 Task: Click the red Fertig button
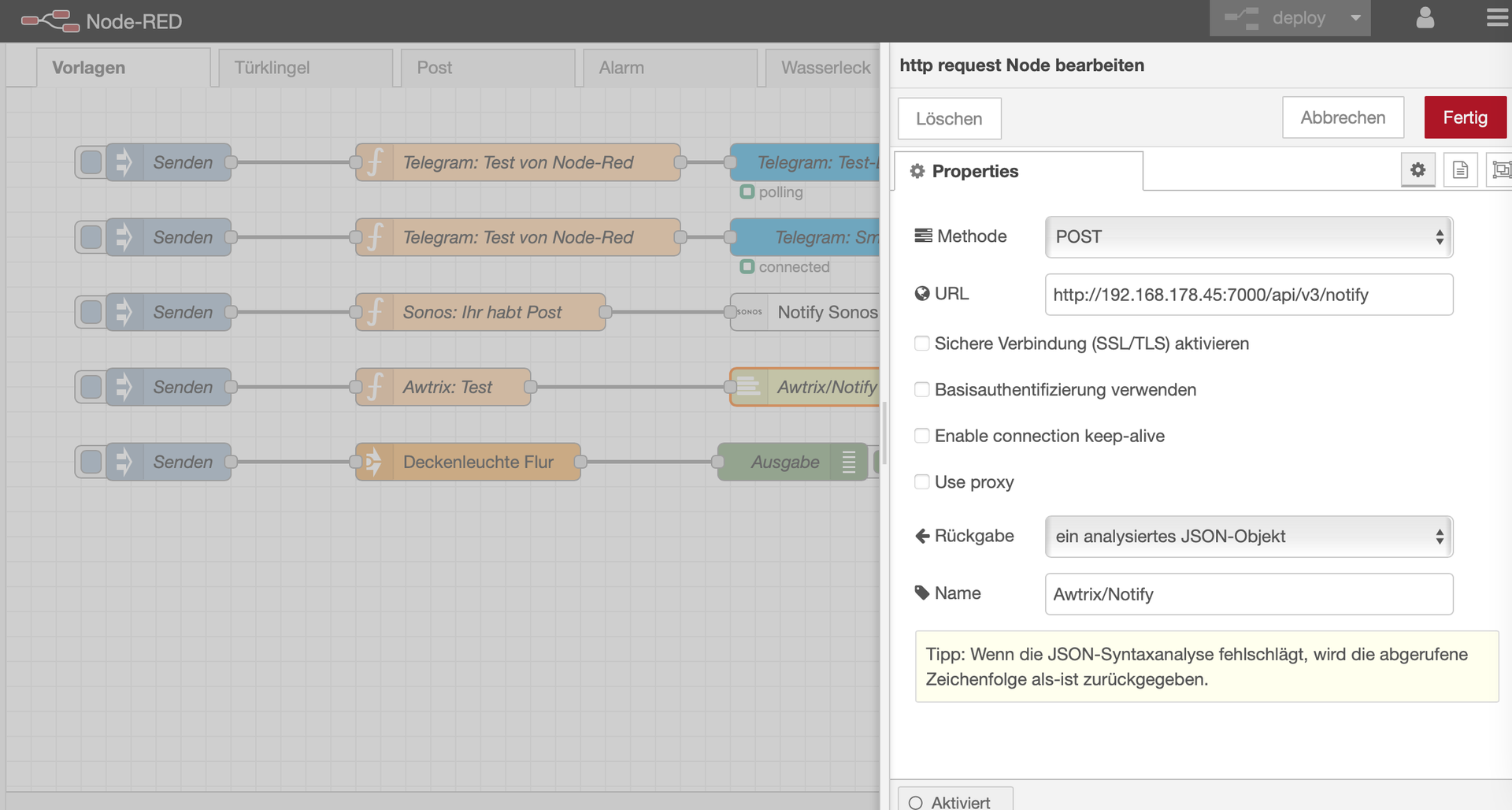[x=1465, y=117]
